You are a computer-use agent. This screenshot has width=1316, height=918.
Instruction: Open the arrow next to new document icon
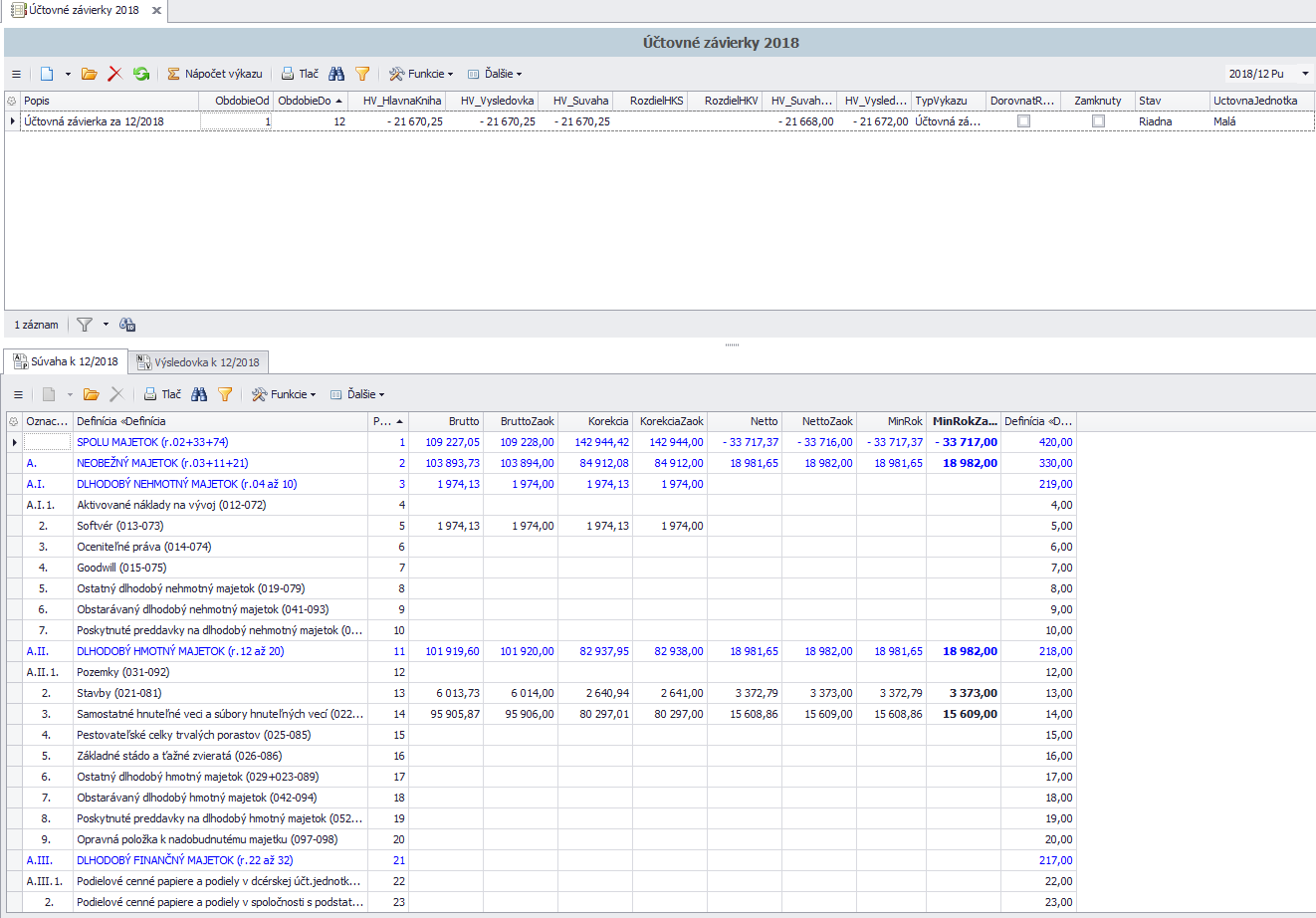(68, 74)
